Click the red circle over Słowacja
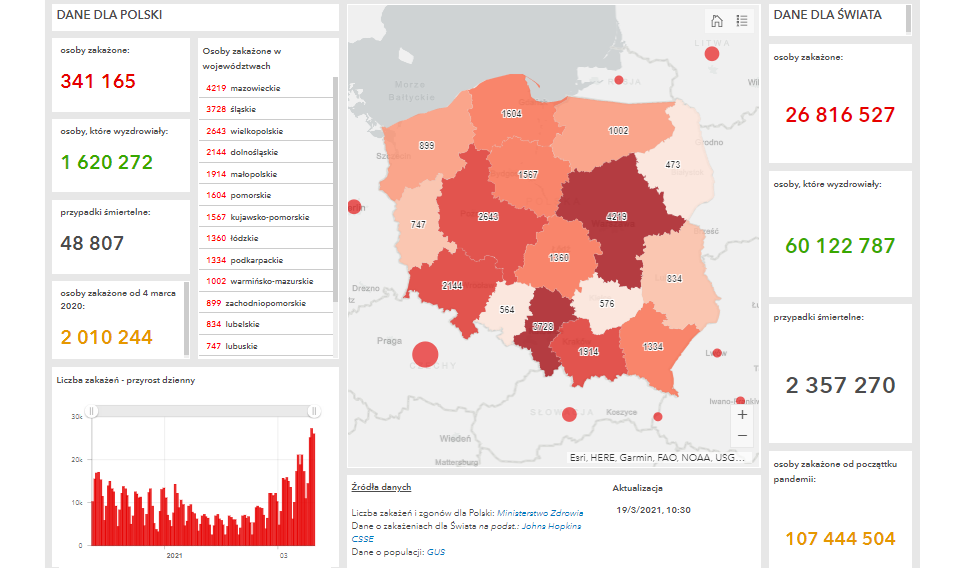Image resolution: width=965 pixels, height=568 pixels. coord(569,414)
